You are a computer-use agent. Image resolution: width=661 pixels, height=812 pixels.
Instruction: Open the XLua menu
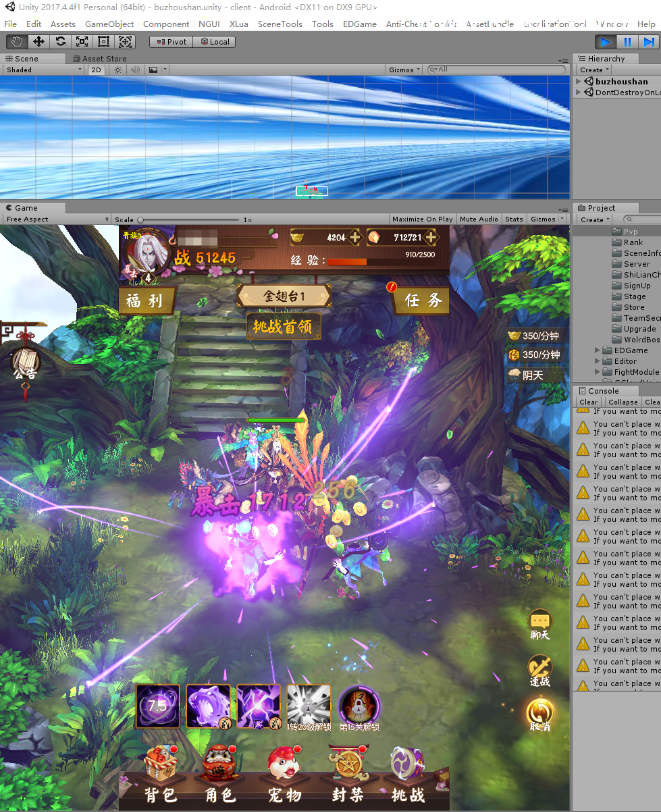(239, 24)
